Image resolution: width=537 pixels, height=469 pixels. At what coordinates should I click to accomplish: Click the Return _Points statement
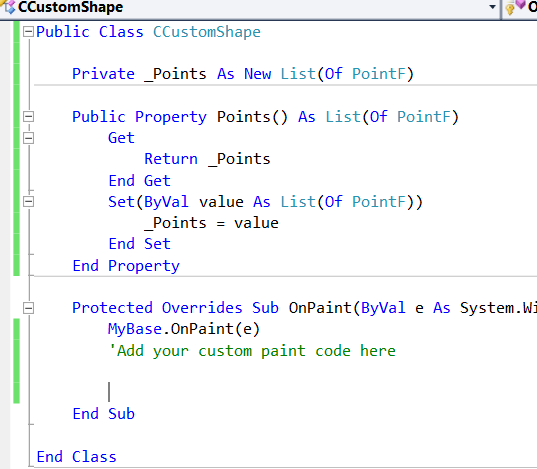pos(207,159)
